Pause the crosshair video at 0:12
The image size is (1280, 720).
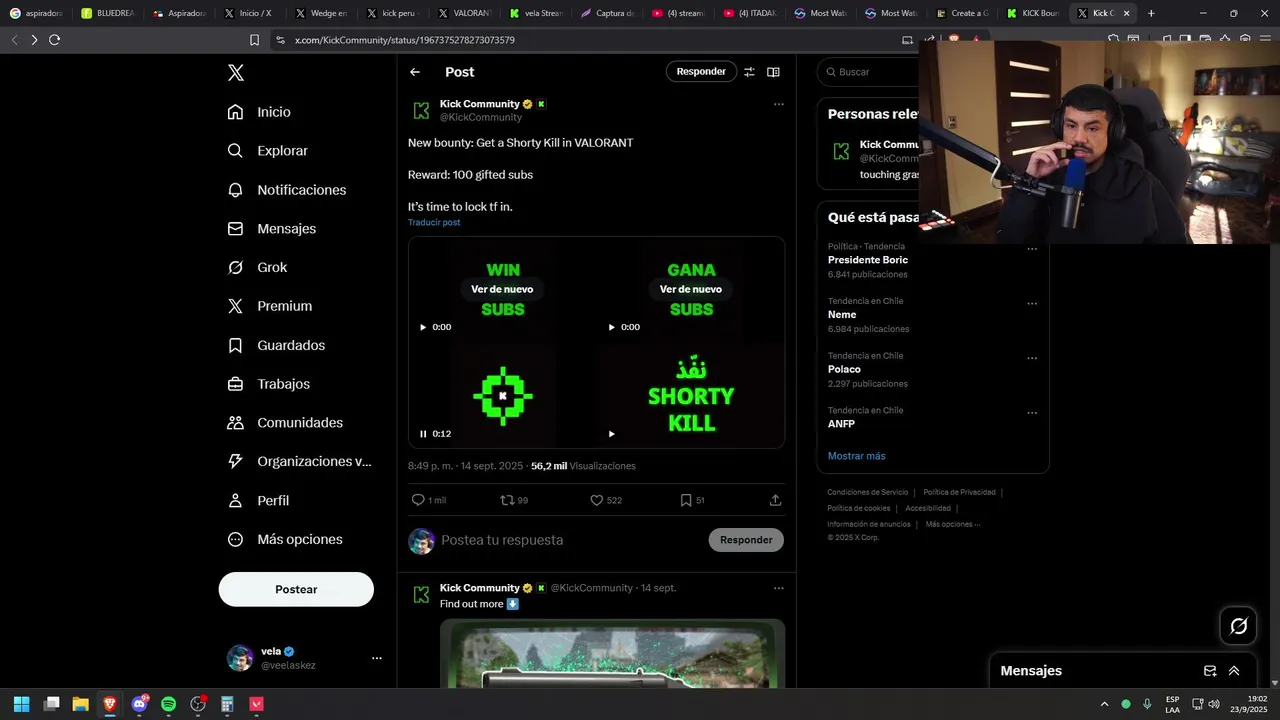point(423,434)
